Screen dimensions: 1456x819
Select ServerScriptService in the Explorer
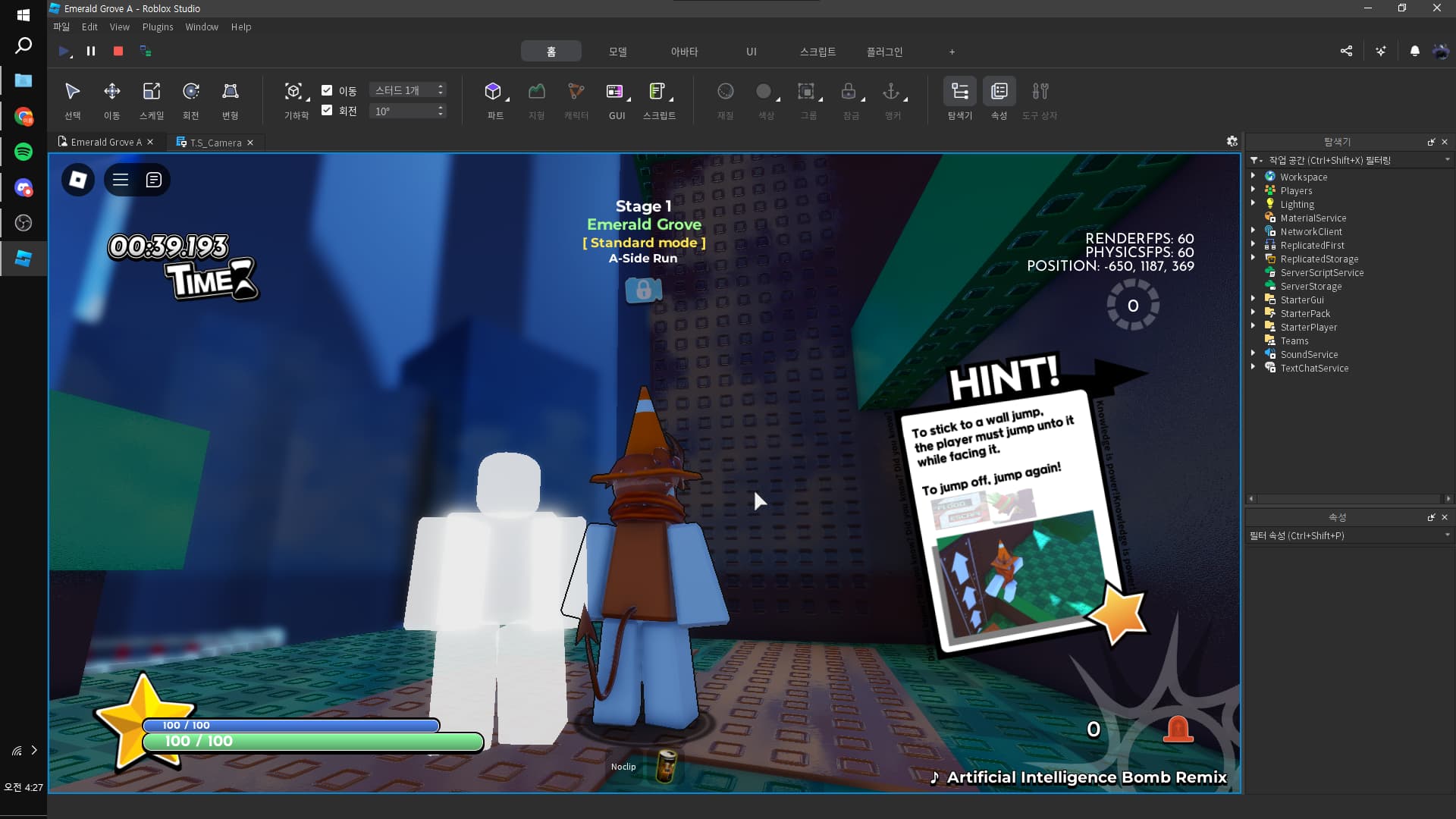pyautogui.click(x=1321, y=273)
